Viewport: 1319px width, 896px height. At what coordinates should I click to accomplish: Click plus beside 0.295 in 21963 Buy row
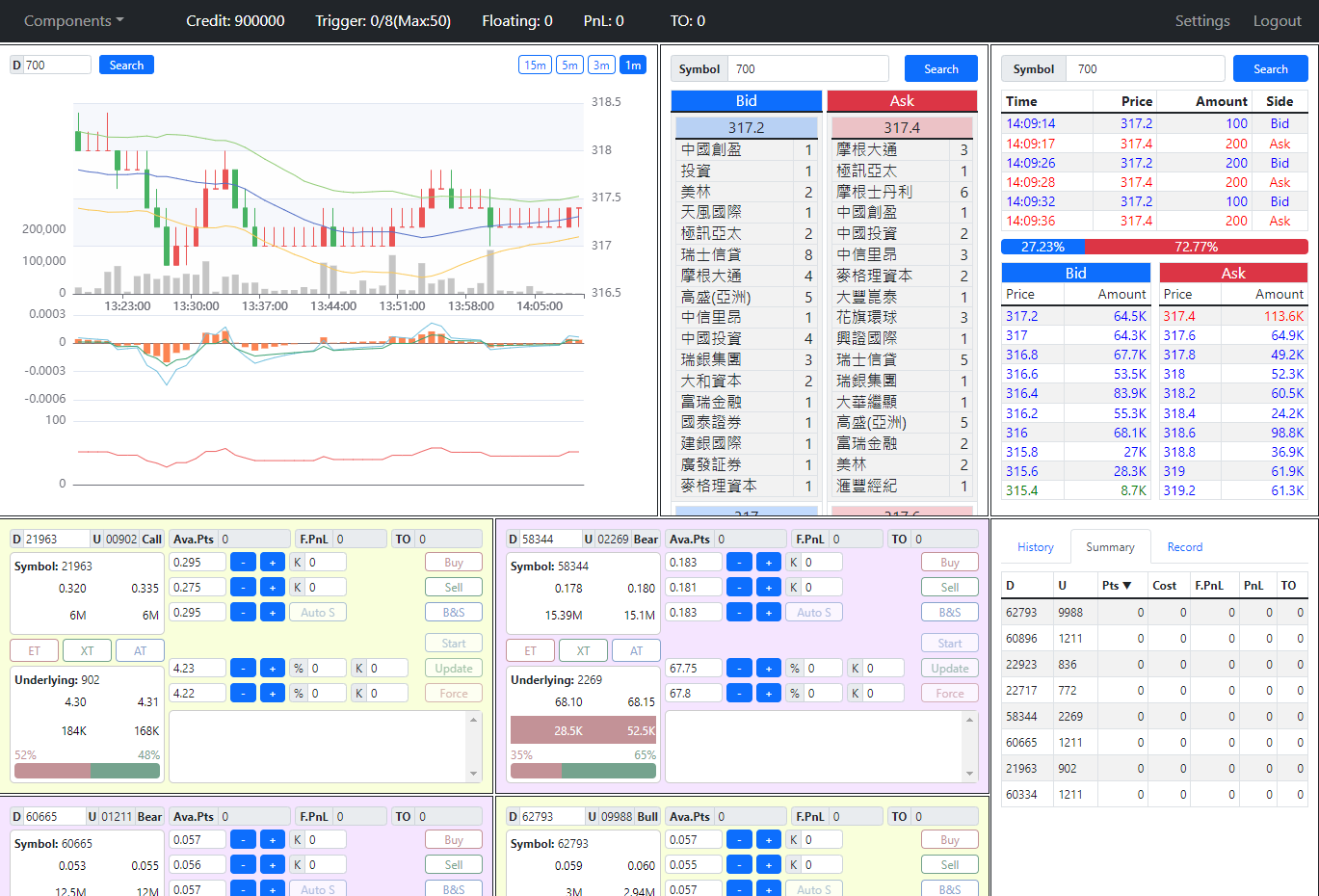click(x=273, y=563)
